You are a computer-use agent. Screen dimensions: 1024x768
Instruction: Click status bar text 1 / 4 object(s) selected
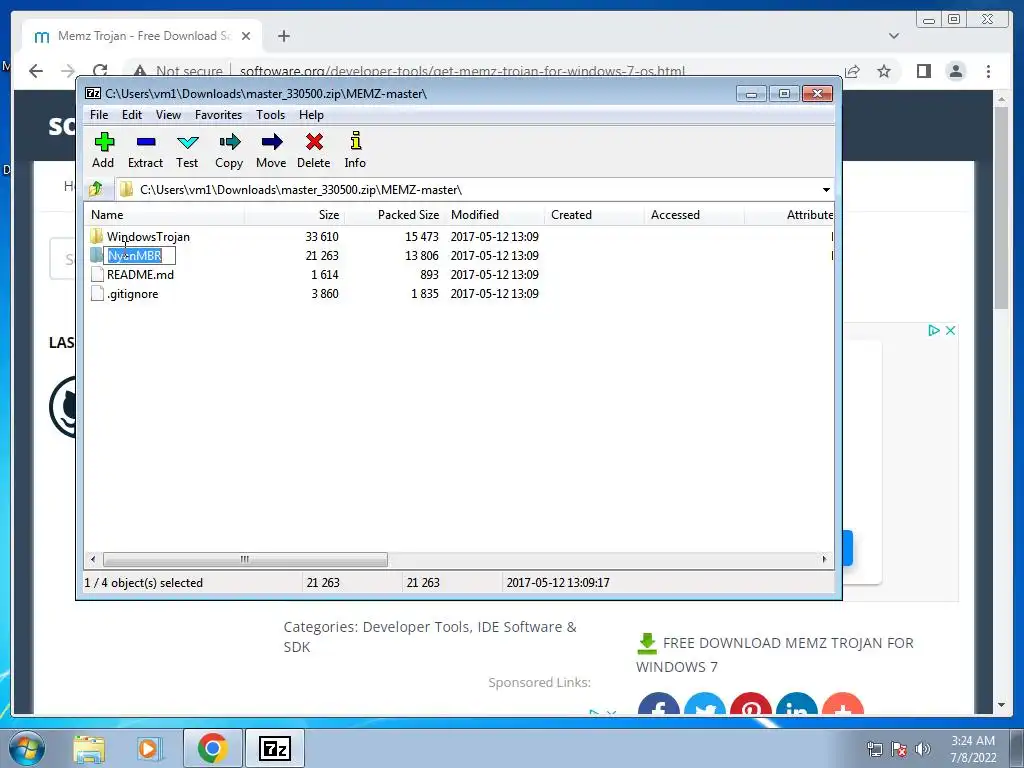144,583
